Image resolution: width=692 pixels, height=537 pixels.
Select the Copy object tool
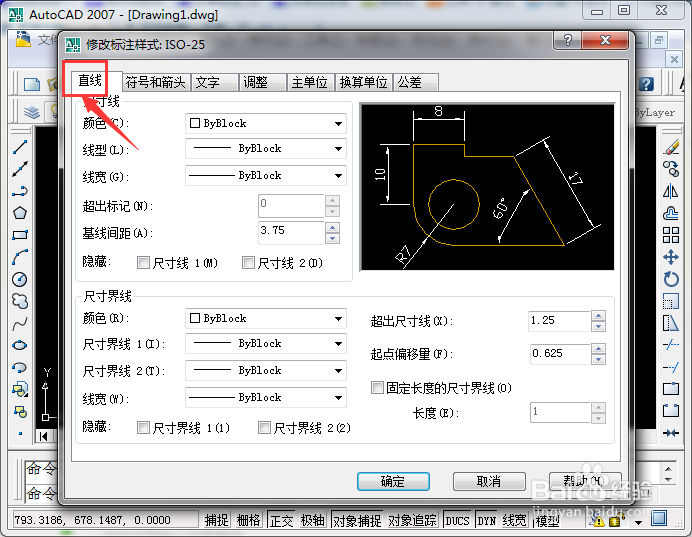click(x=671, y=169)
